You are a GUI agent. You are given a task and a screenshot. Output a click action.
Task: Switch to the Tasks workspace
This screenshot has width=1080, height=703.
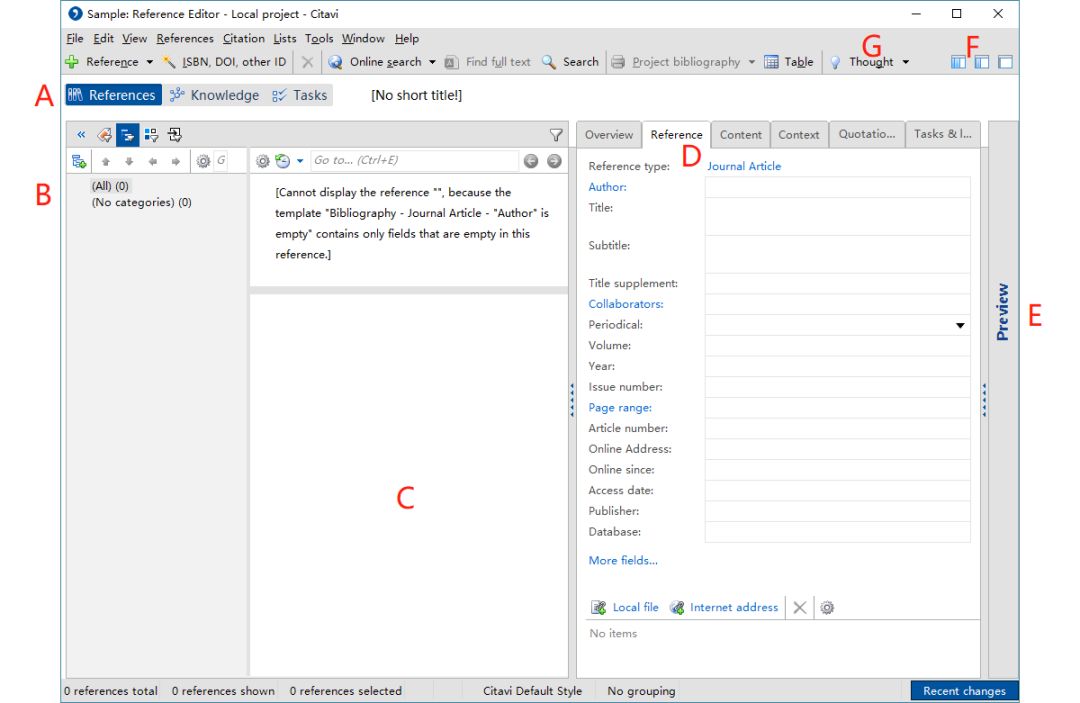300,95
